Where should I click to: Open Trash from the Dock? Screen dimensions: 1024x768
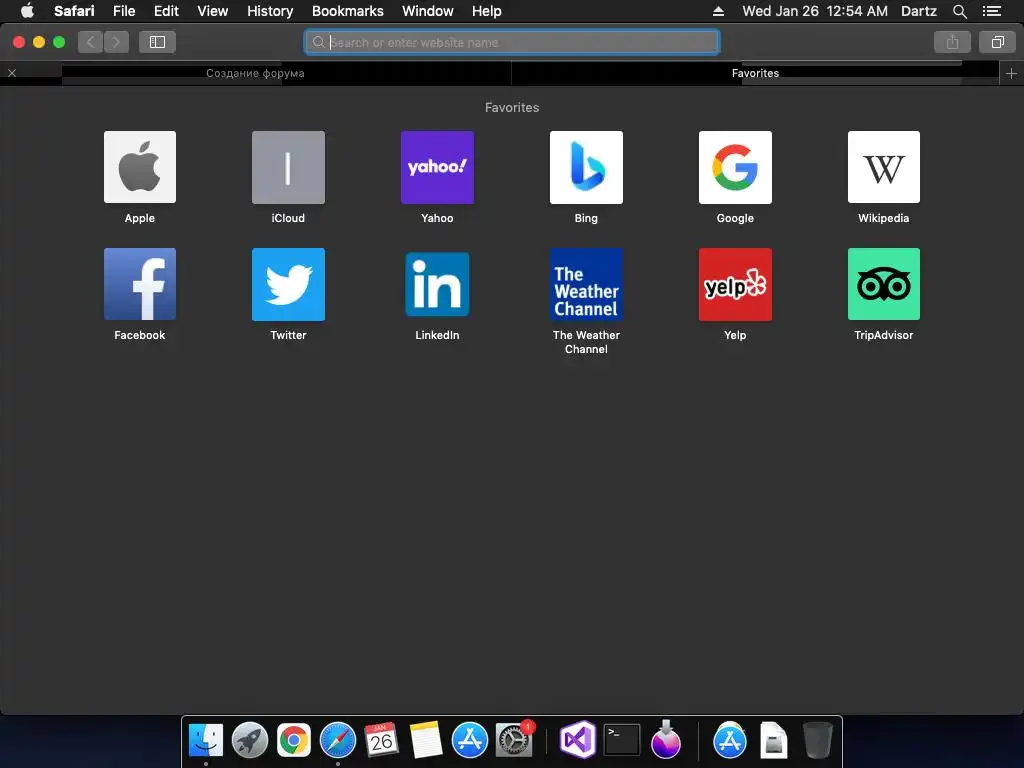(x=817, y=741)
